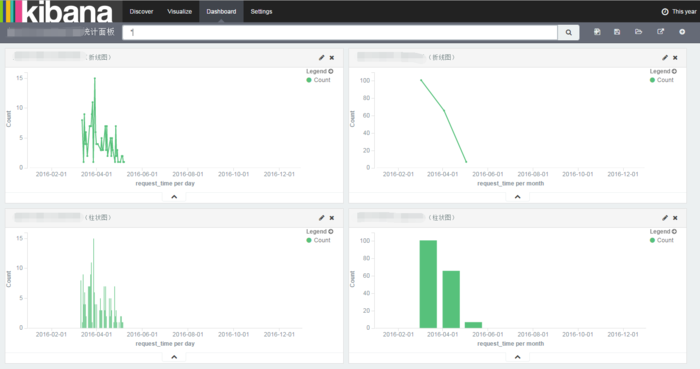This screenshot has height=369, width=700.
Task: Open the 'This year' time picker
Action: tap(679, 12)
